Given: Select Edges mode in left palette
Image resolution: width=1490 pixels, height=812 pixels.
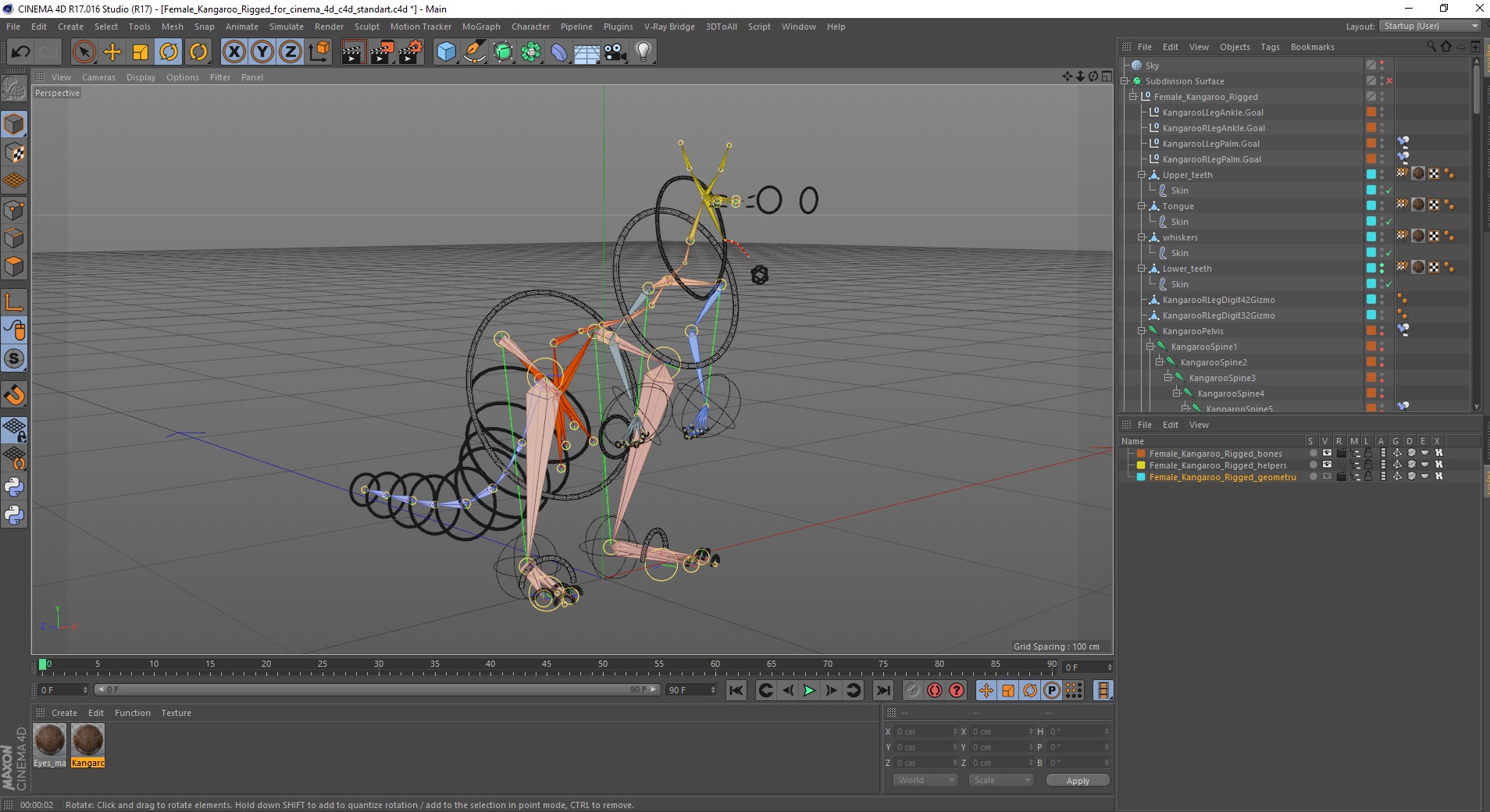Looking at the screenshot, I should click(14, 237).
